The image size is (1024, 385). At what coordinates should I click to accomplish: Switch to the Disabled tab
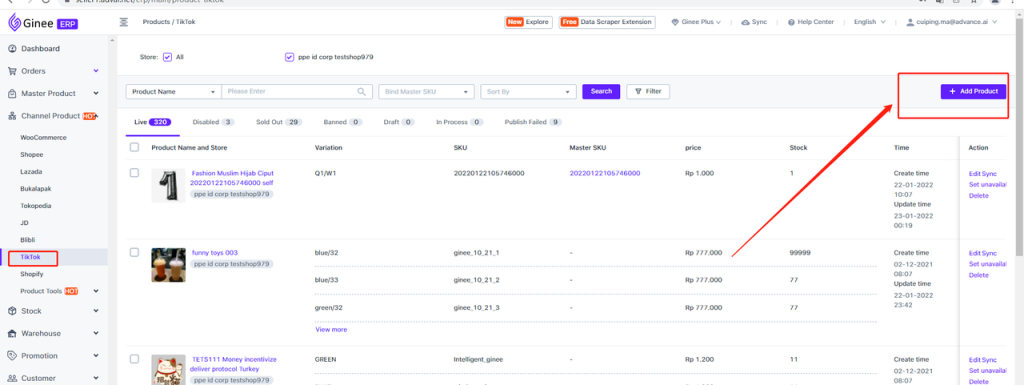[213, 122]
